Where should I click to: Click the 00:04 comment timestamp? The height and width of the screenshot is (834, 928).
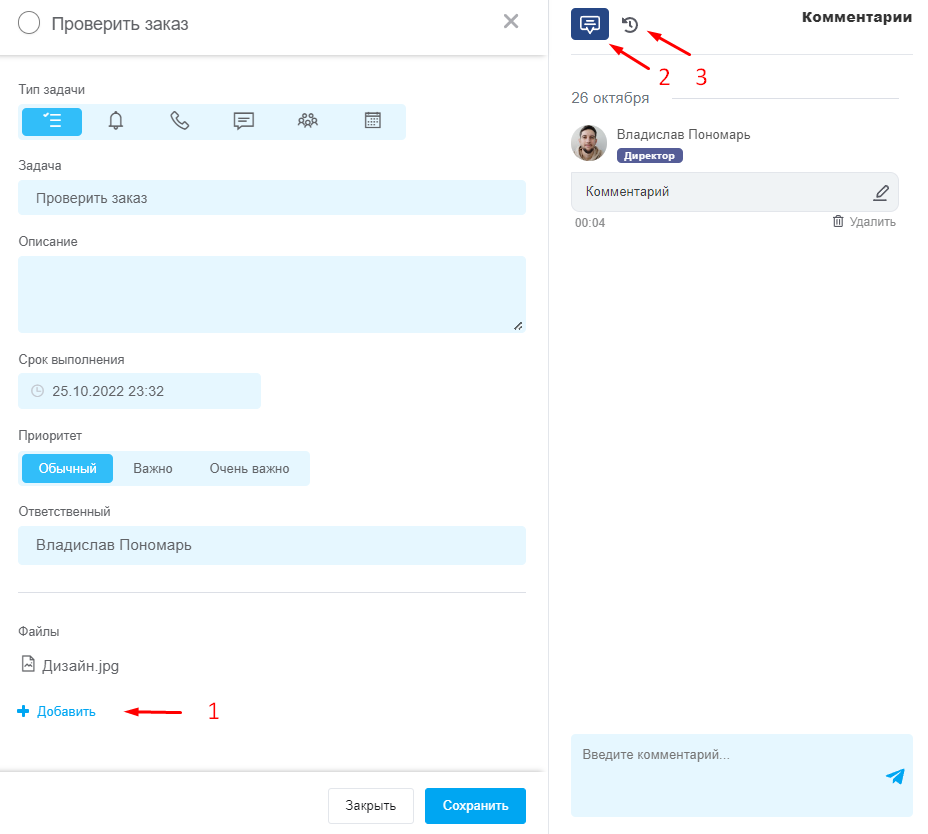coord(590,223)
